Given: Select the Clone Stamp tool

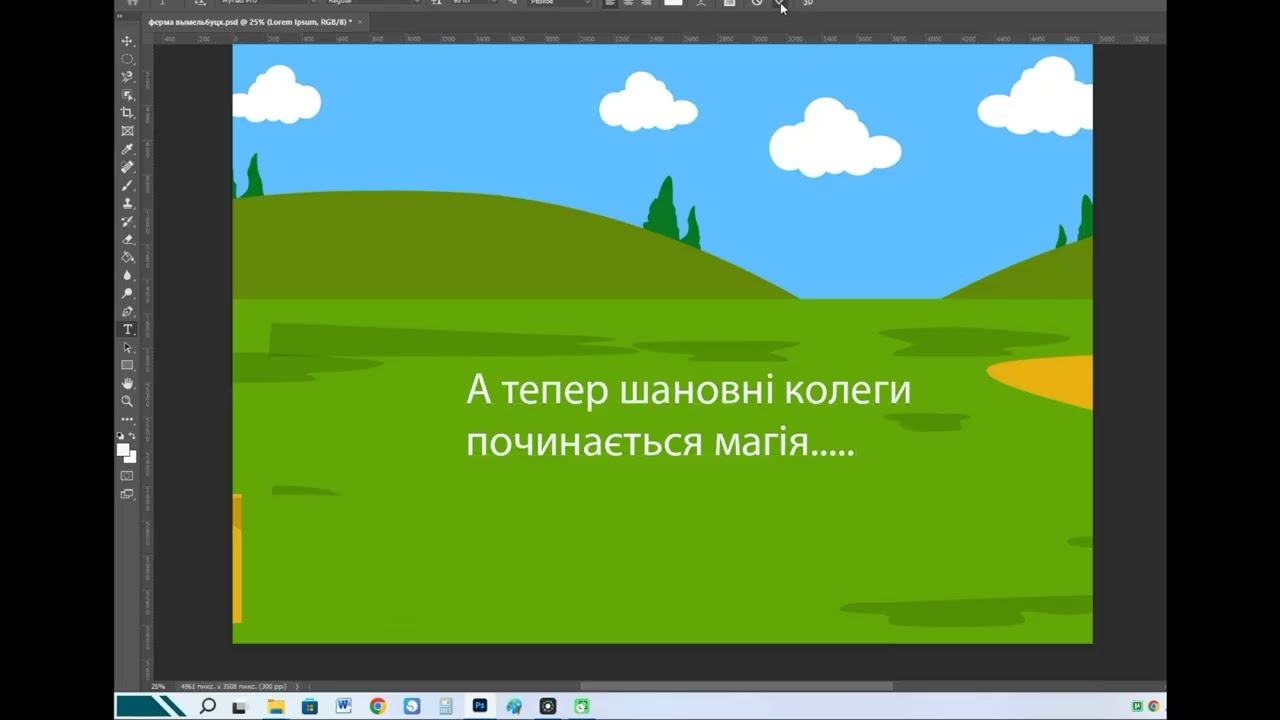Looking at the screenshot, I should tap(127, 203).
